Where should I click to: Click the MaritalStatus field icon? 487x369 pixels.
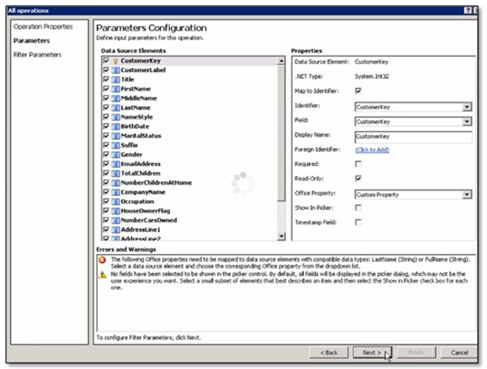click(115, 136)
